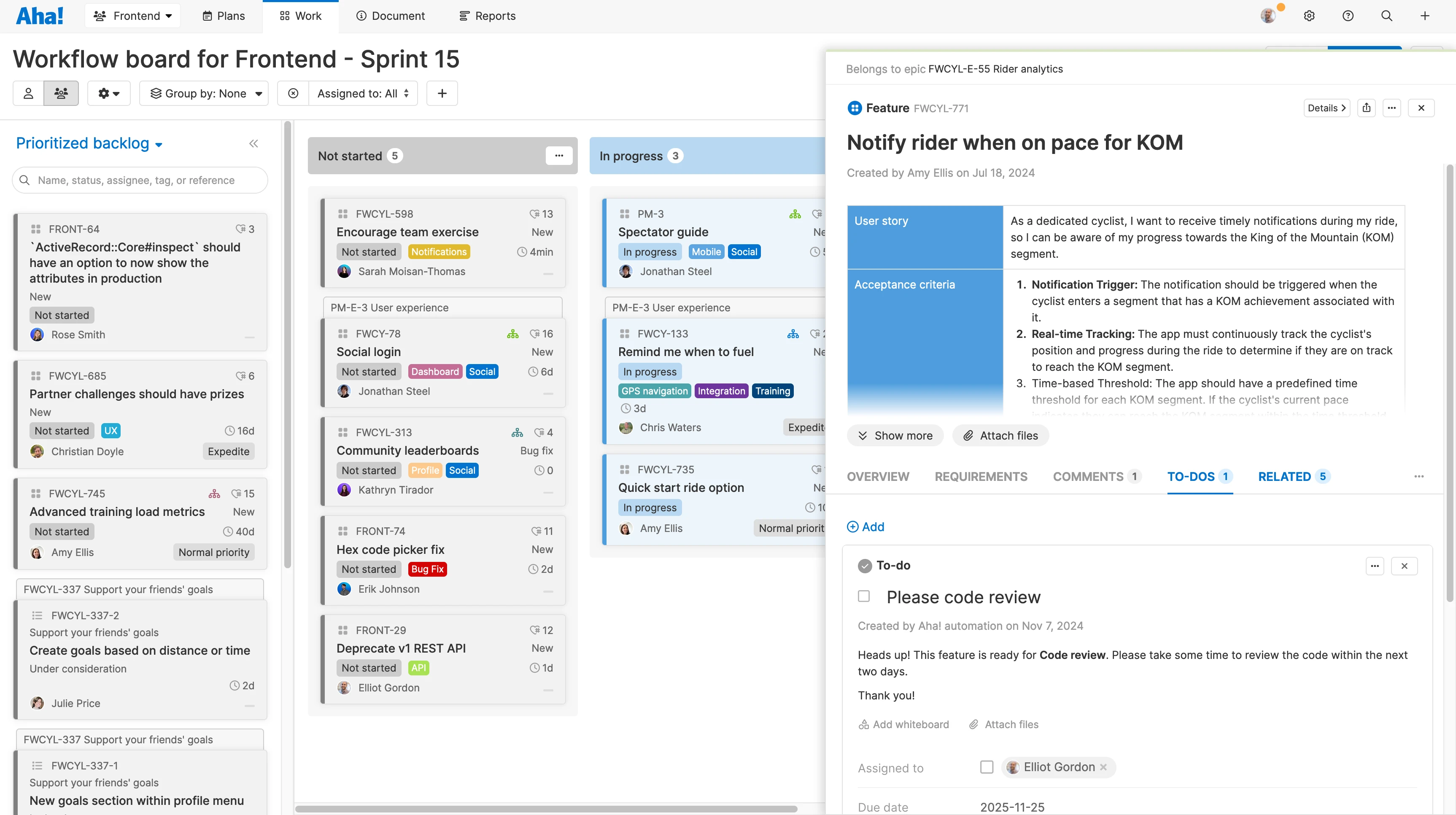Click the Details button on the drawer

[1327, 108]
